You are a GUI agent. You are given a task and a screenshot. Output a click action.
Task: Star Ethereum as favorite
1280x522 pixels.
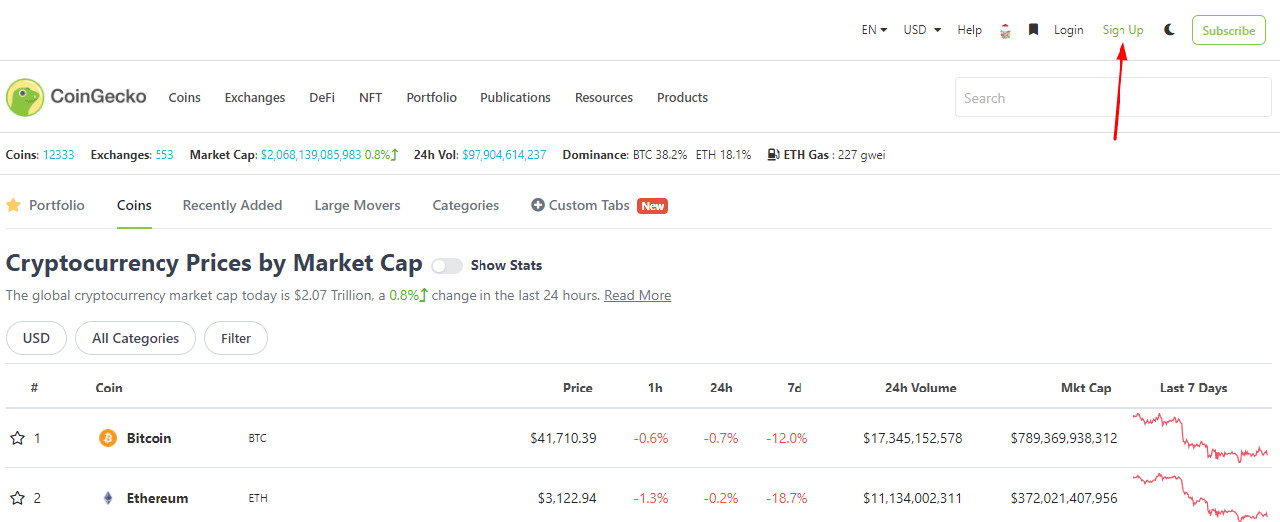[x=17, y=498]
